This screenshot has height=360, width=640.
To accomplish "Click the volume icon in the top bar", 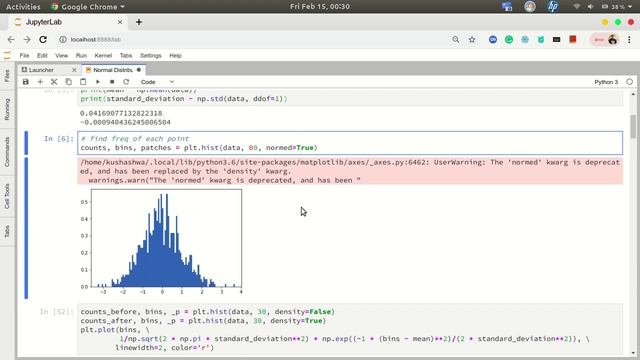I will (591, 7).
